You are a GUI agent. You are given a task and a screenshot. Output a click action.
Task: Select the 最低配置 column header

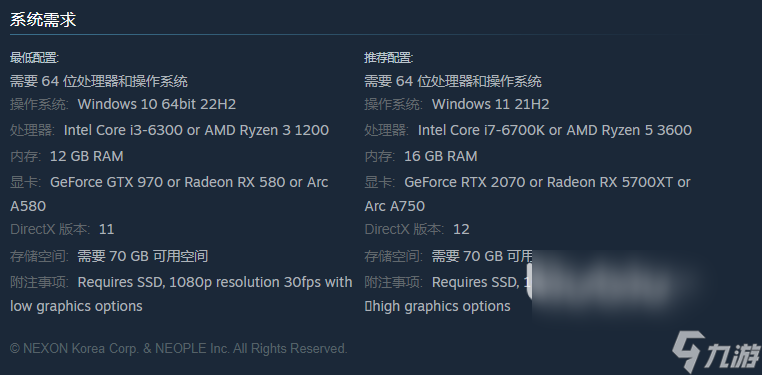pos(35,58)
